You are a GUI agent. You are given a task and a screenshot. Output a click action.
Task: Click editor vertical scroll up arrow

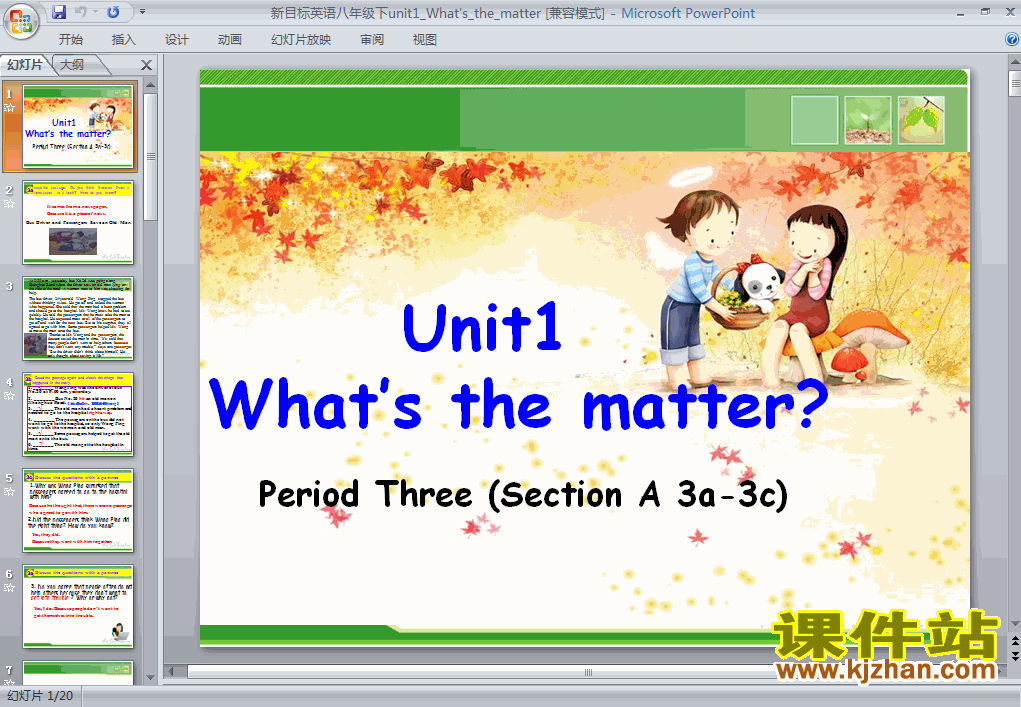[1014, 62]
